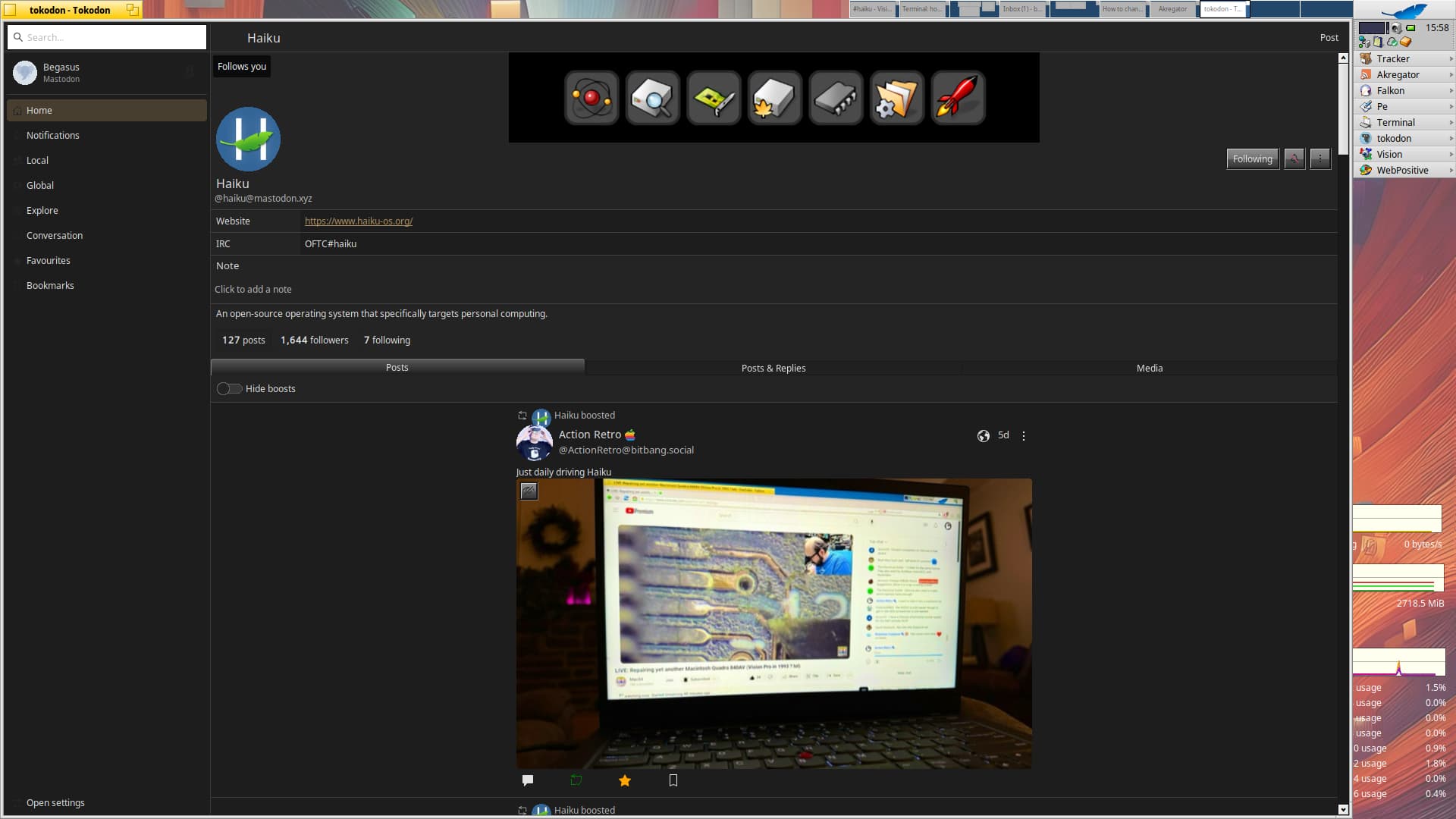Switch to the Posts tab
The image size is (1456, 819).
click(397, 368)
